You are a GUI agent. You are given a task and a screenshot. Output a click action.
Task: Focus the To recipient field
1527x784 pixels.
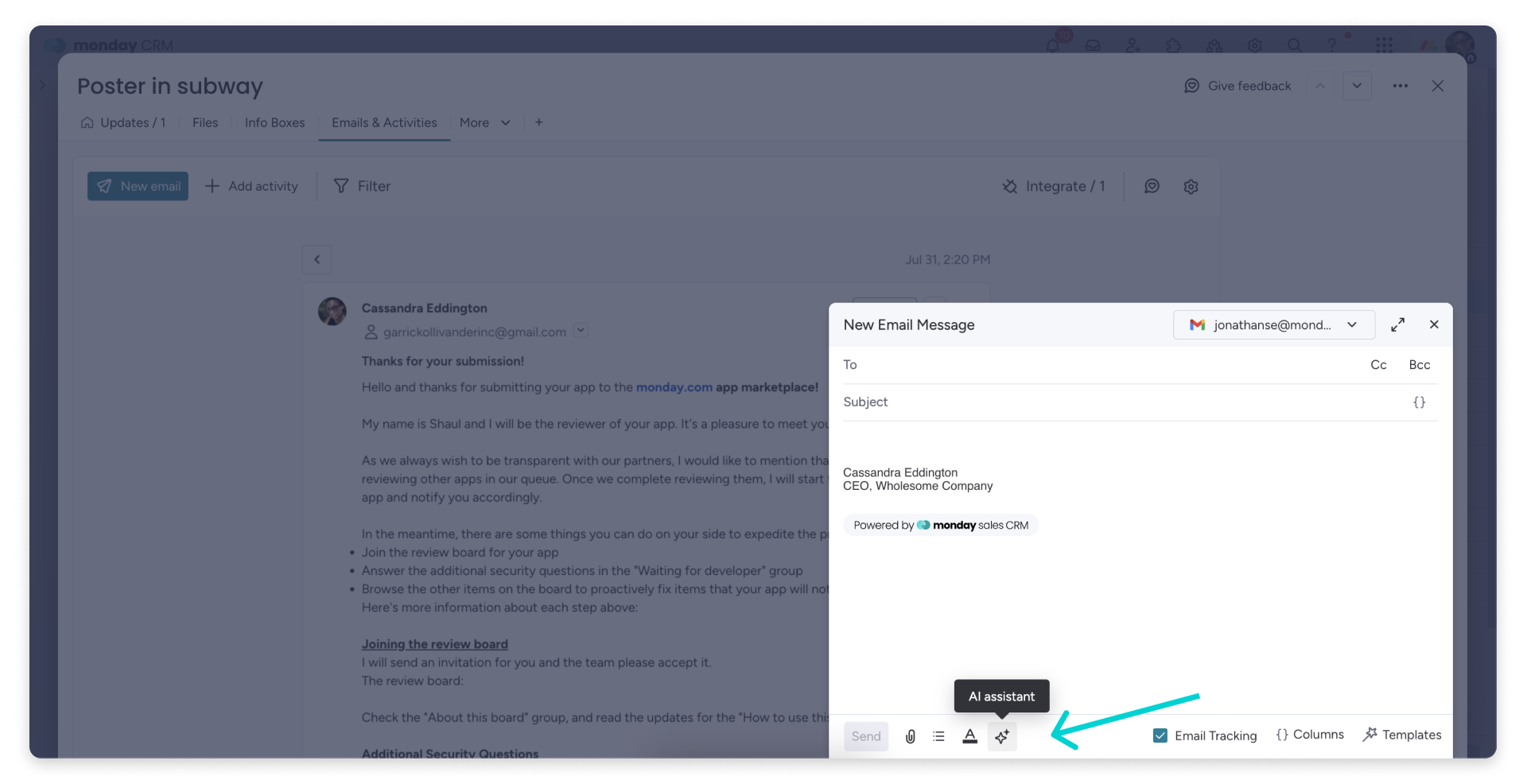pos(1102,365)
